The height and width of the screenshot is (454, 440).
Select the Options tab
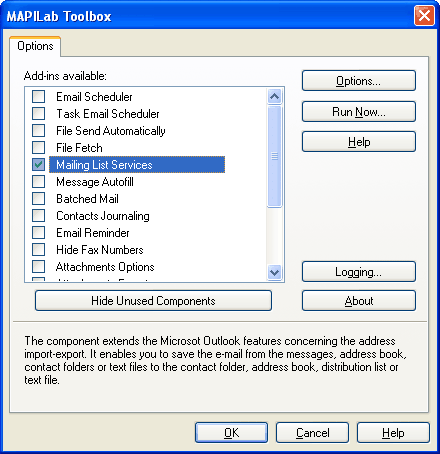click(35, 46)
